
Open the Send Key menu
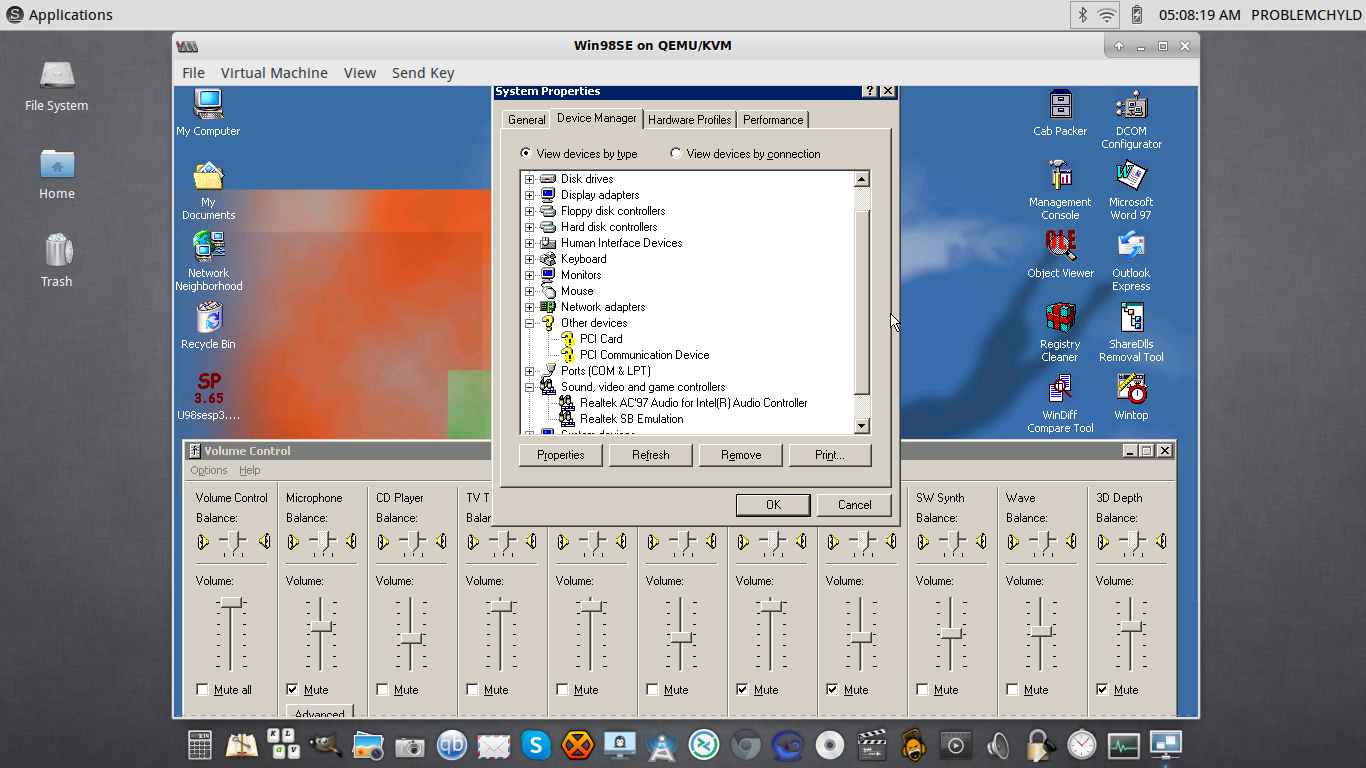tap(423, 73)
